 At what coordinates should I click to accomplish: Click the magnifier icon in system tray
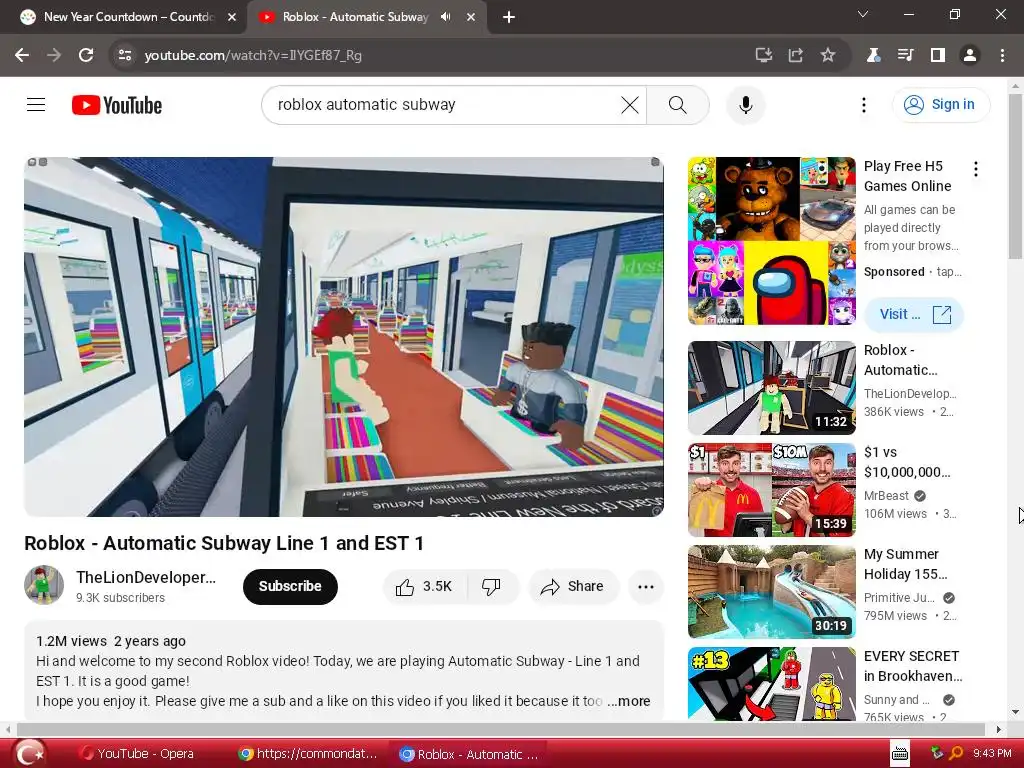[955, 753]
